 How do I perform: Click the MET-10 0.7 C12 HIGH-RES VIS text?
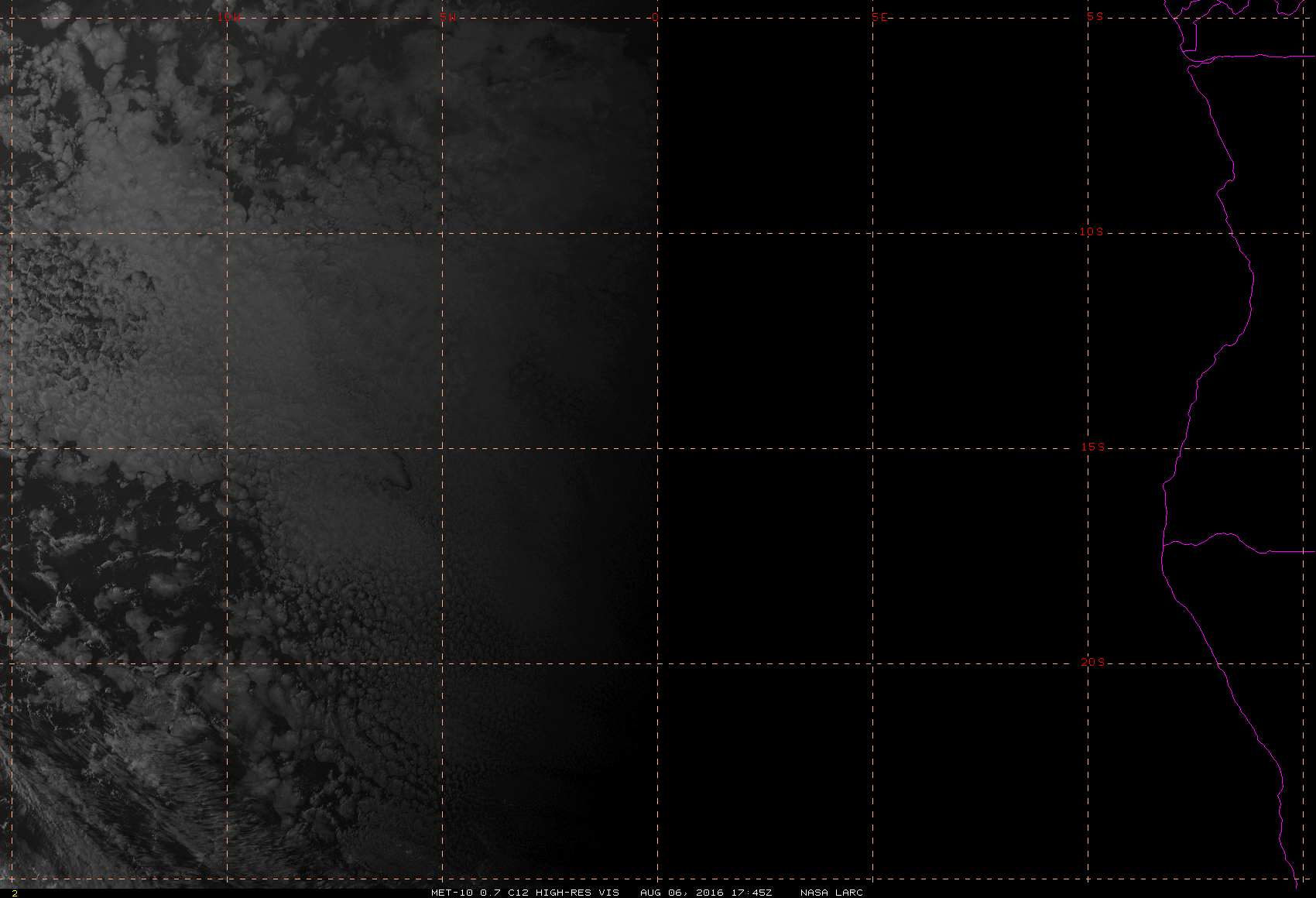pyautogui.click(x=525, y=893)
